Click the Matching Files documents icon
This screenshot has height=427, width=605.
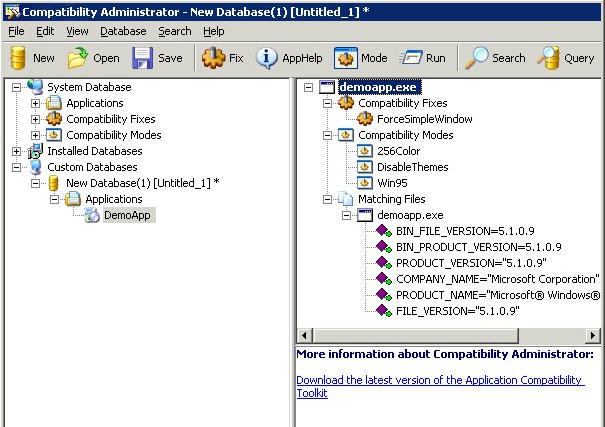click(x=345, y=199)
